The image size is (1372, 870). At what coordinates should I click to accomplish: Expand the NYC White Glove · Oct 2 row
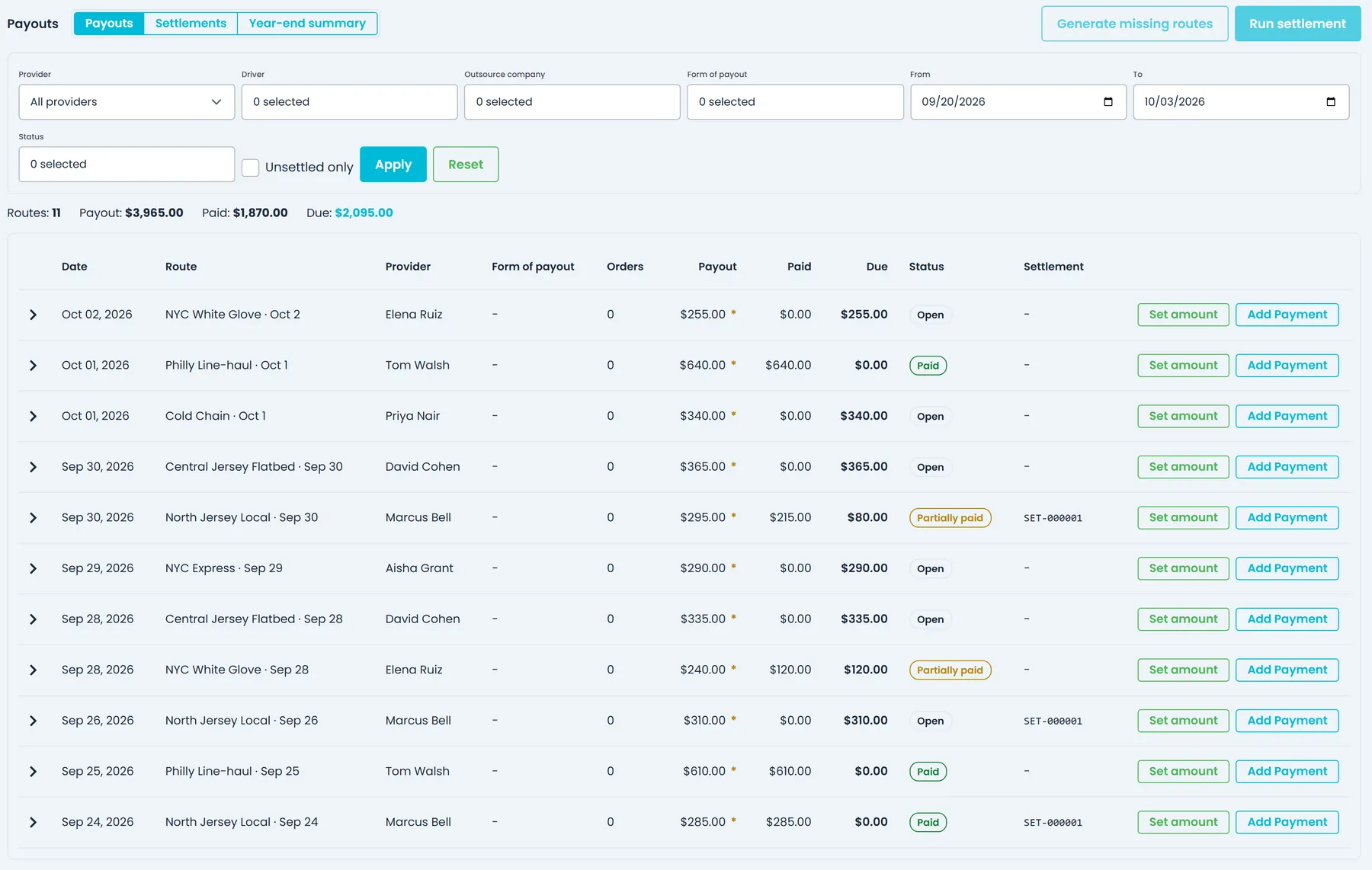tap(33, 315)
